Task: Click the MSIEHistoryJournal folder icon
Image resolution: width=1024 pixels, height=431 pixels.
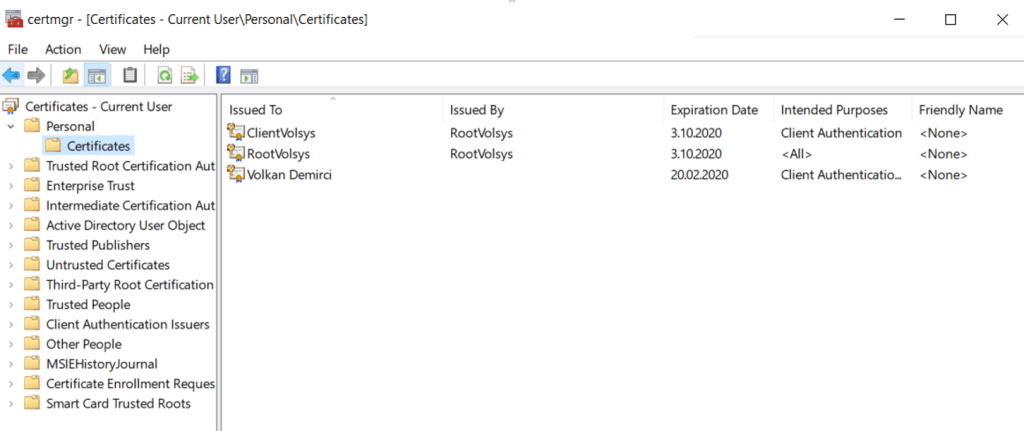Action: pyautogui.click(x=32, y=364)
